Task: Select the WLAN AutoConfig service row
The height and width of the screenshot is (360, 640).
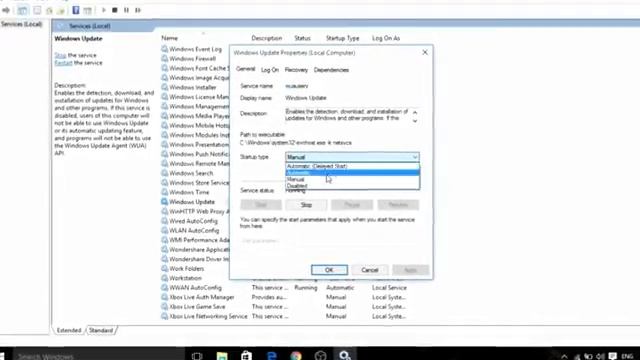Action: coord(194,231)
